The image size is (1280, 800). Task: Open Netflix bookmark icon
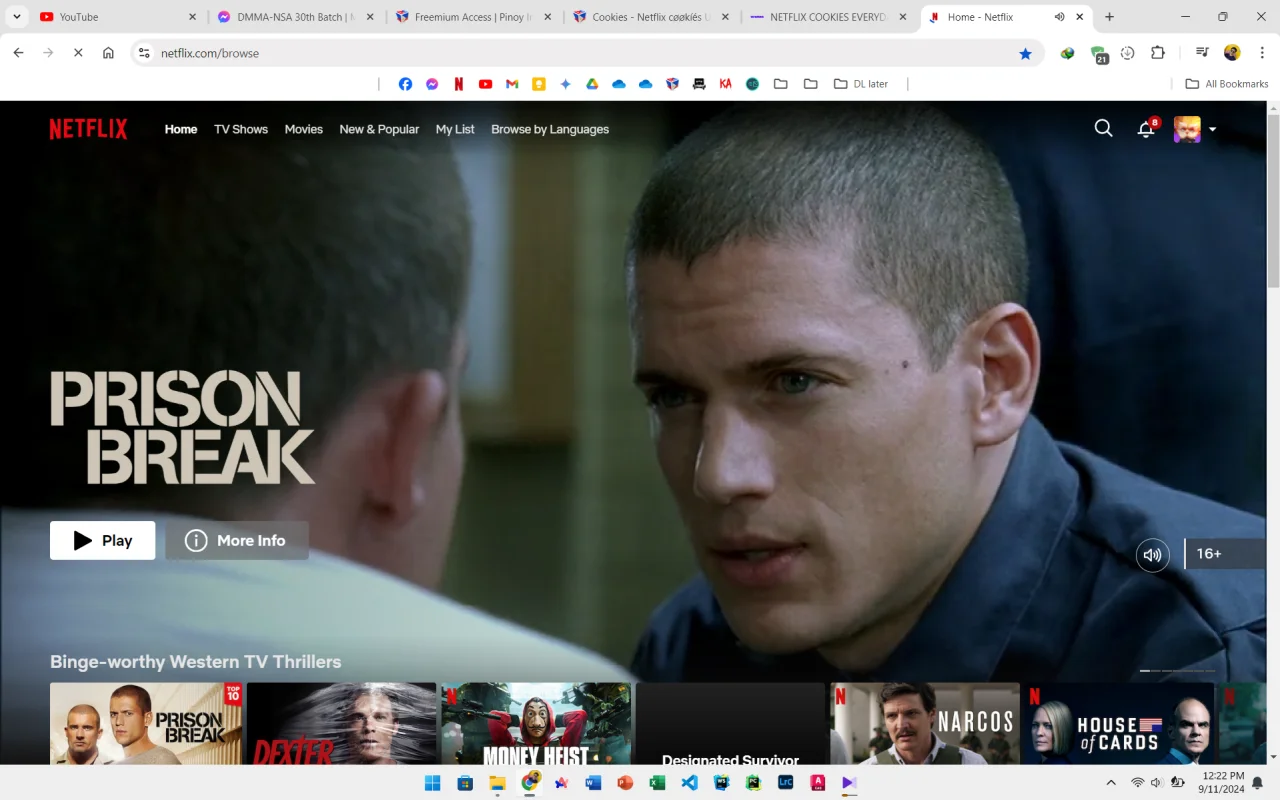pos(459,84)
